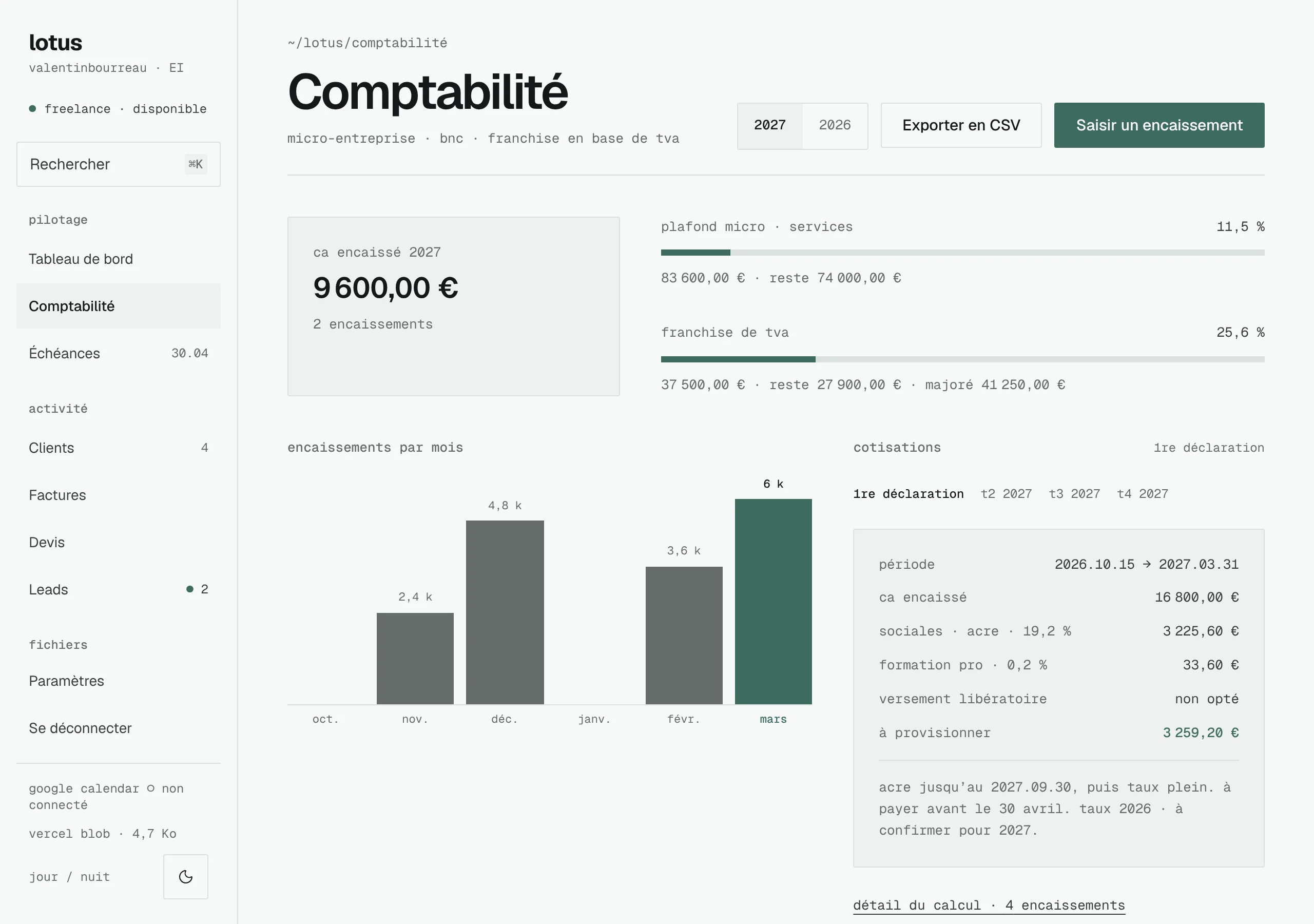Open Tableau de bord in sidebar
This screenshot has width=1314, height=924.
[x=119, y=259]
